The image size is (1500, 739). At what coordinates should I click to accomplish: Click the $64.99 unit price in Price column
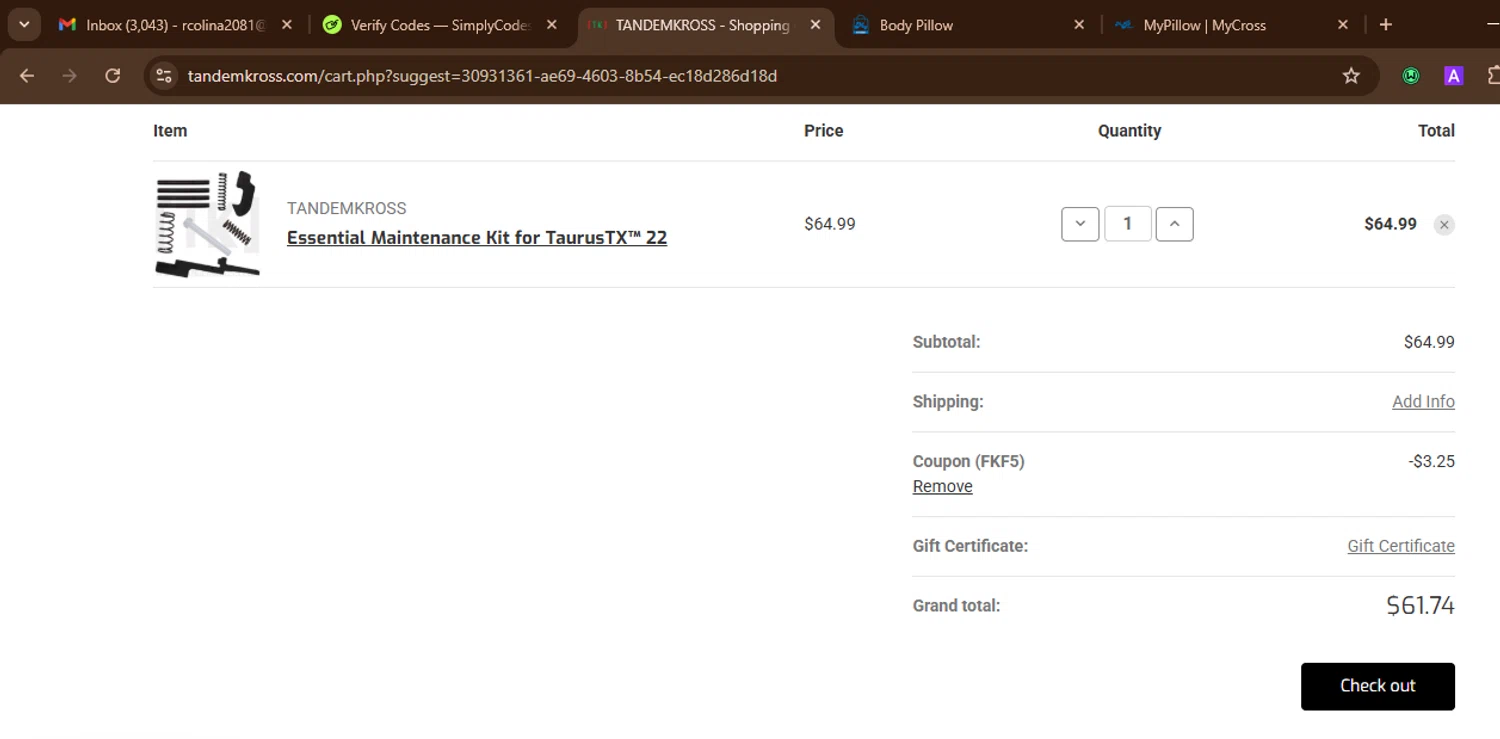pyautogui.click(x=830, y=224)
